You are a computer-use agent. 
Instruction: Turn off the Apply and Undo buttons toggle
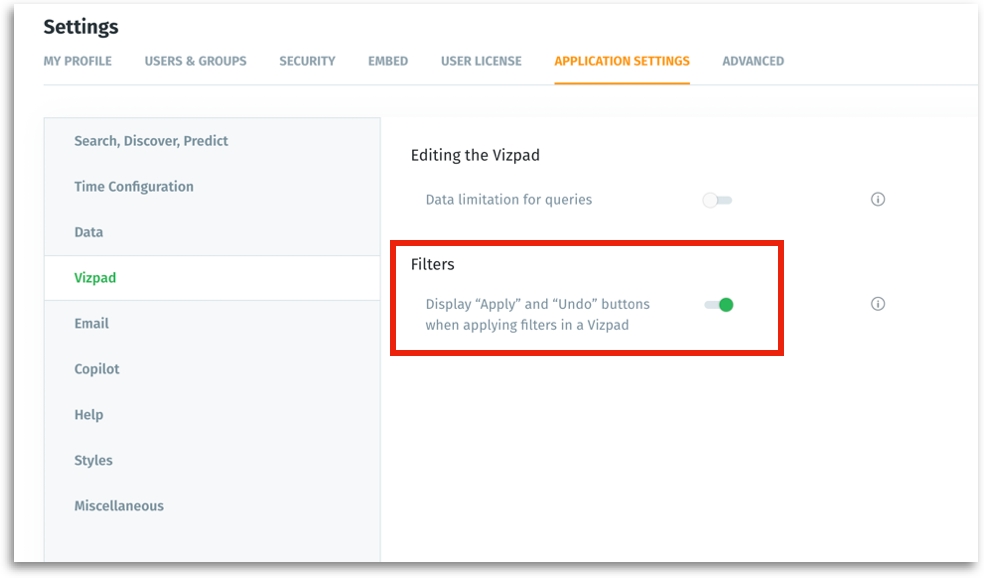pyautogui.click(x=719, y=305)
